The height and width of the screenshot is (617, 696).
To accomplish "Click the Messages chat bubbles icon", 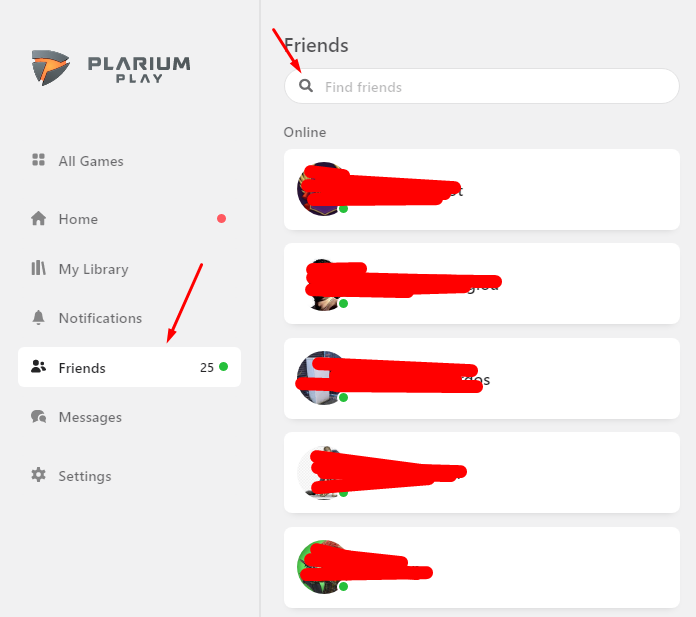I will point(39,416).
